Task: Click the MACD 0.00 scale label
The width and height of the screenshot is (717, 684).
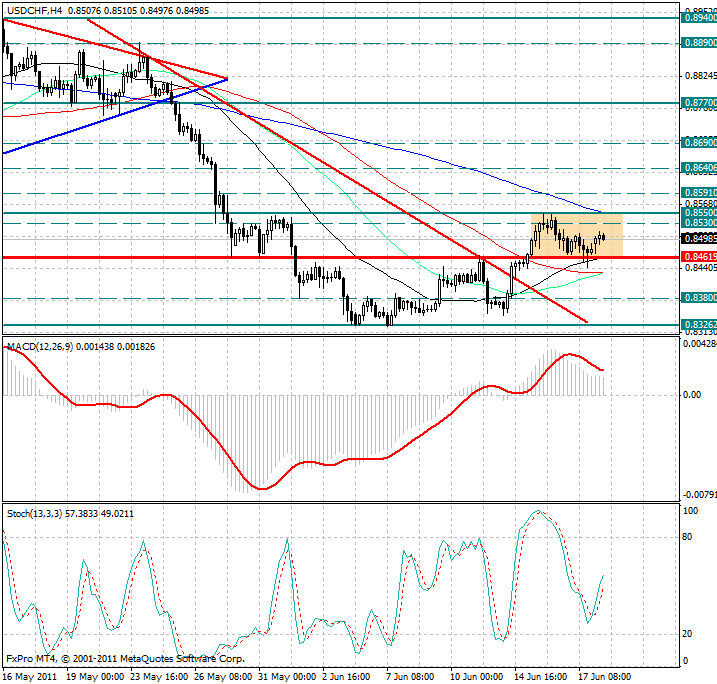Action: (x=692, y=395)
